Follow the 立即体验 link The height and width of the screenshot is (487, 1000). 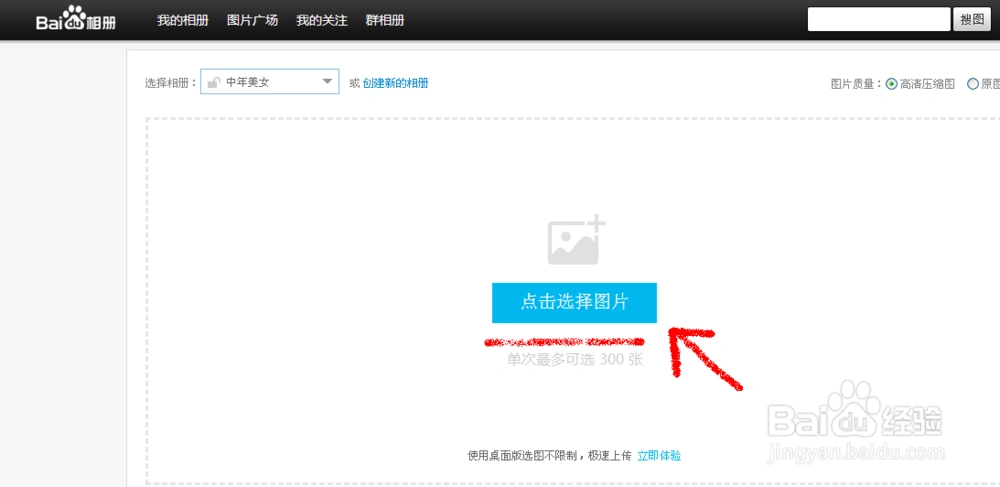point(659,455)
